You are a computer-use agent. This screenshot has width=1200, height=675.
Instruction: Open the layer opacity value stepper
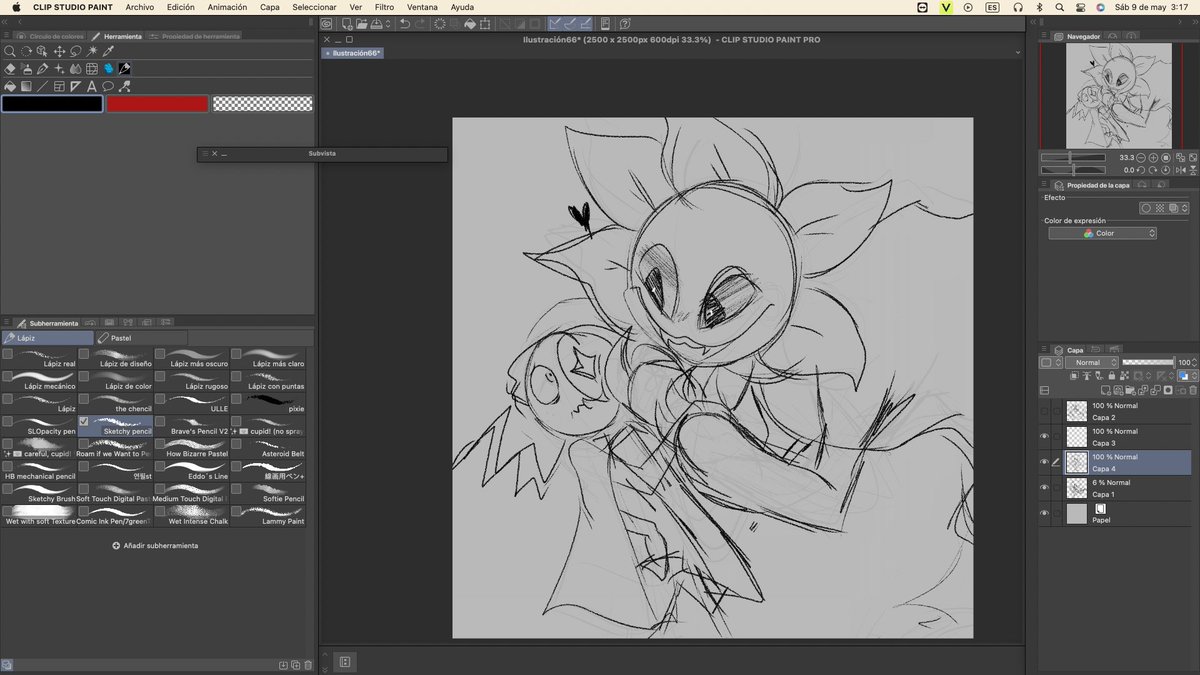pyautogui.click(x=1195, y=363)
